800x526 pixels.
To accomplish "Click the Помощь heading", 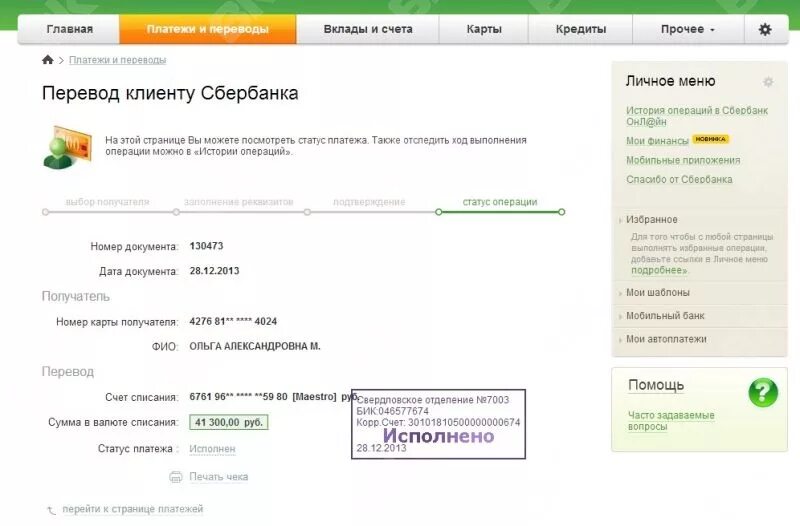I will click(x=656, y=385).
